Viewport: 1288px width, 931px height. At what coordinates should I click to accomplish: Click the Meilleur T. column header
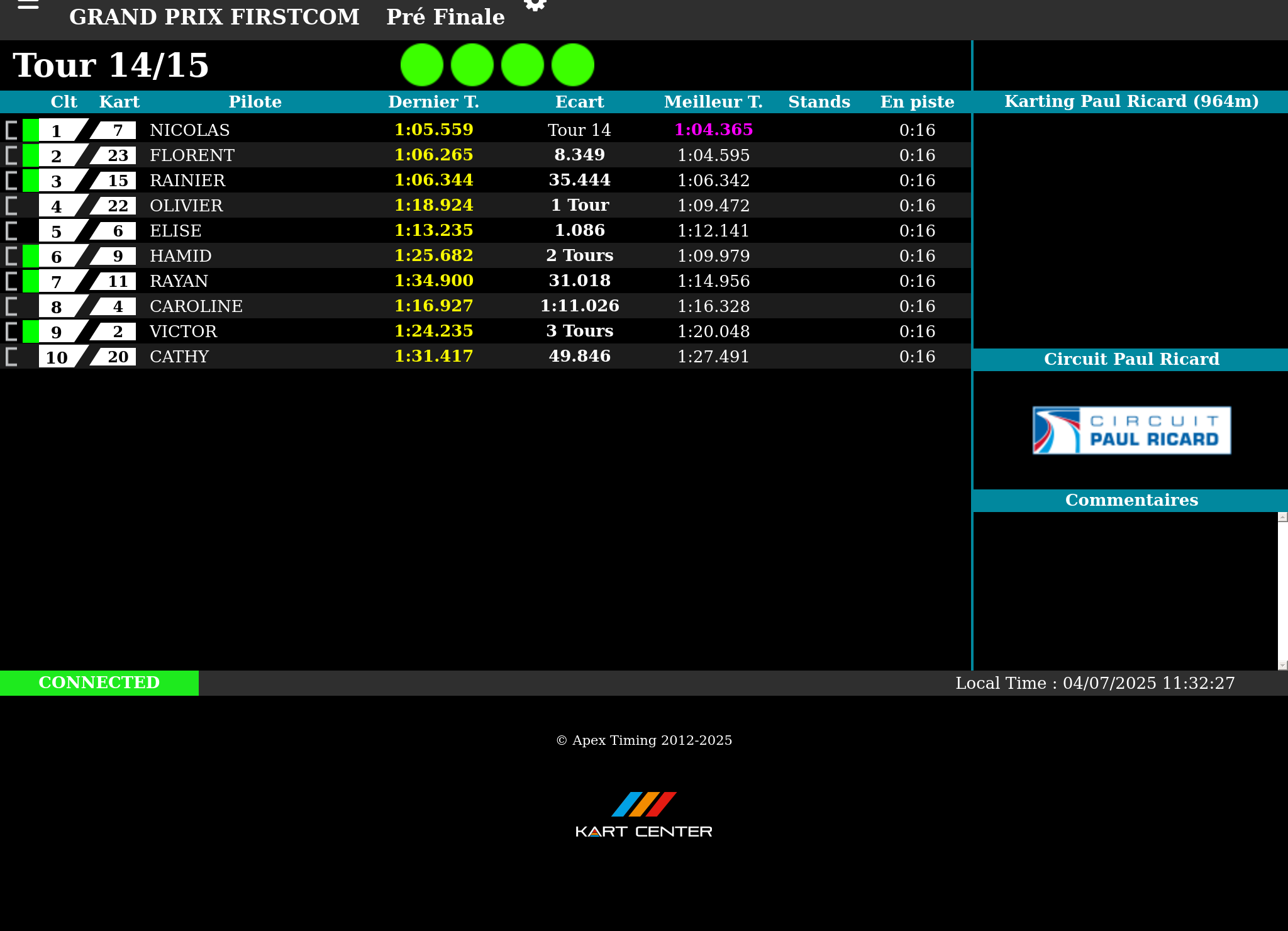click(713, 102)
